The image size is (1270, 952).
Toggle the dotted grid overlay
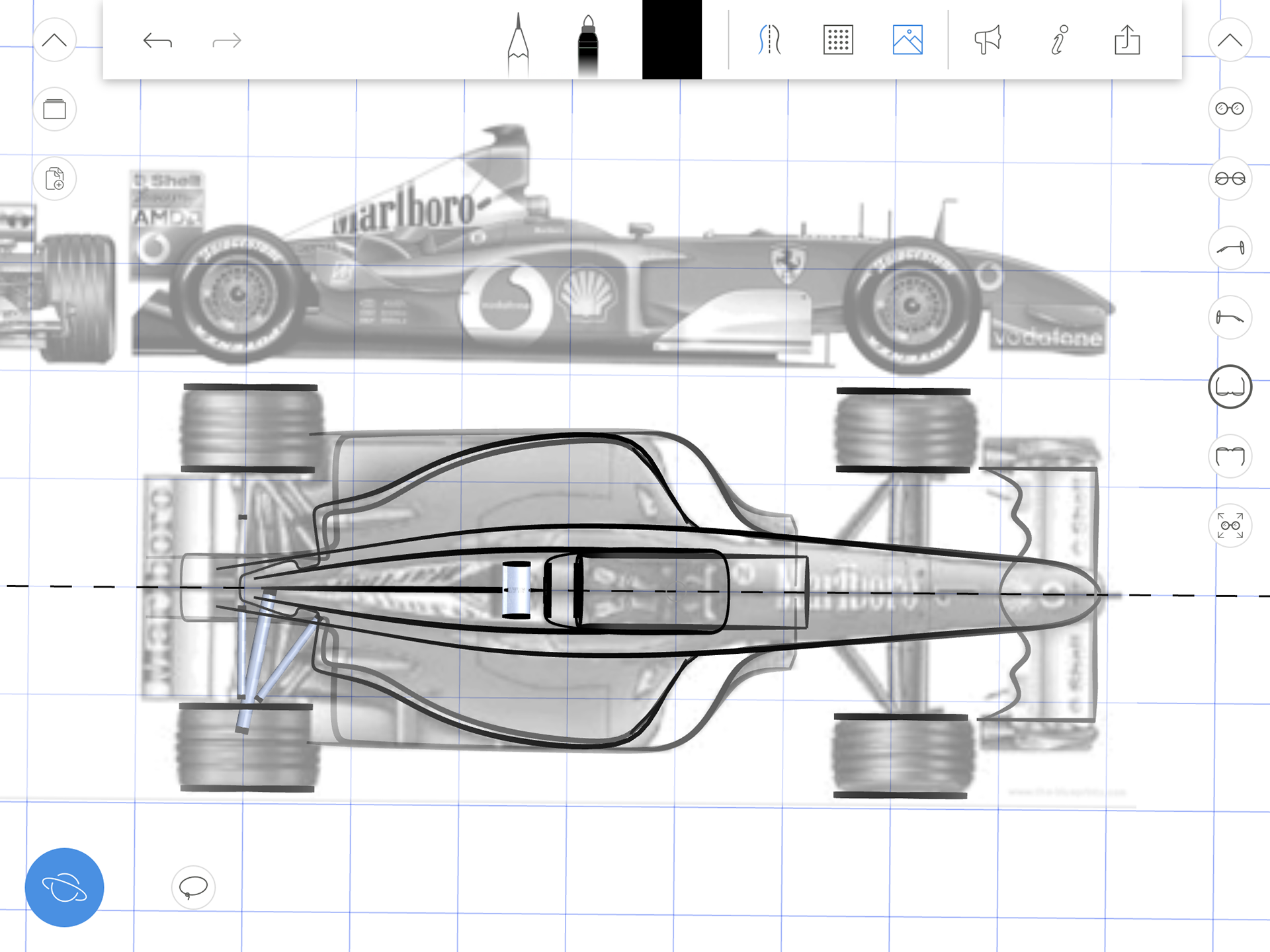coord(838,40)
